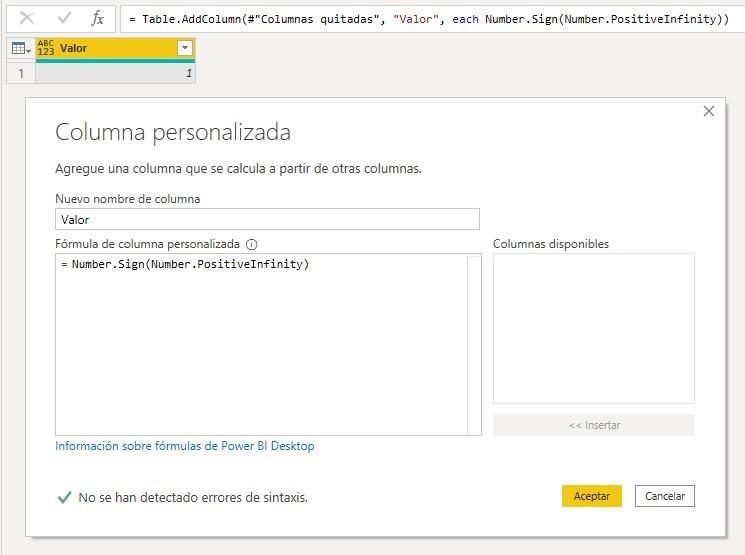This screenshot has width=745, height=555.
Task: Click the cell containing value 1
Action: 115,73
